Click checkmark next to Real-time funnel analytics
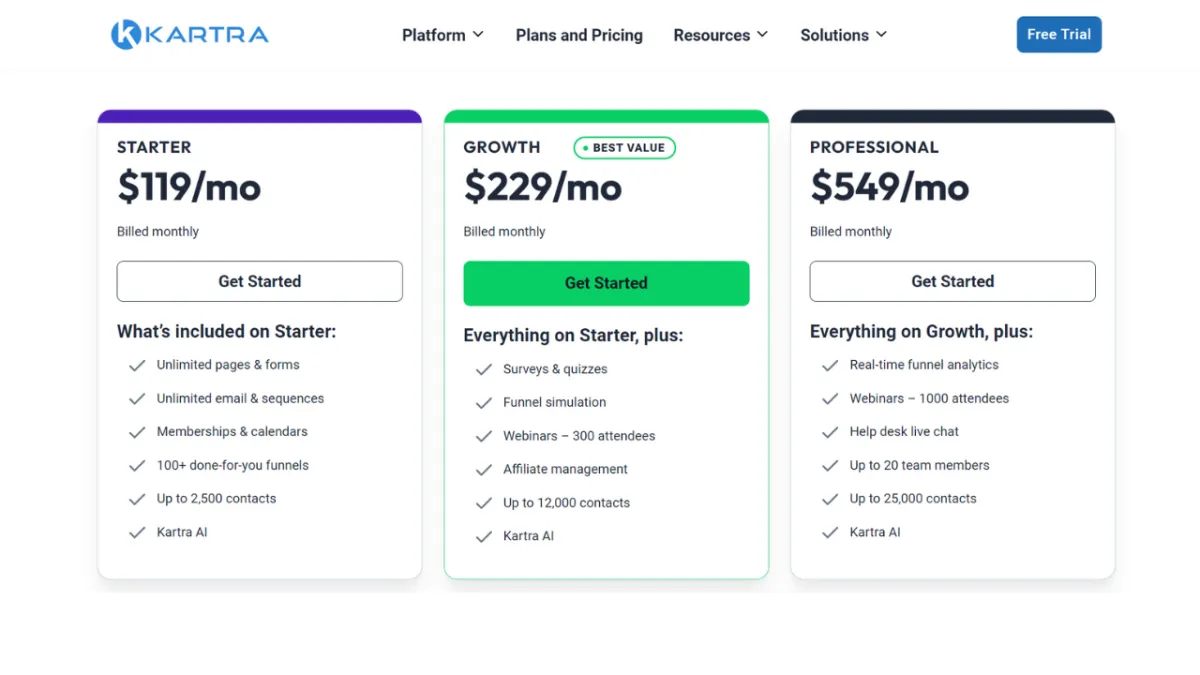This screenshot has width=1200, height=675. [830, 366]
